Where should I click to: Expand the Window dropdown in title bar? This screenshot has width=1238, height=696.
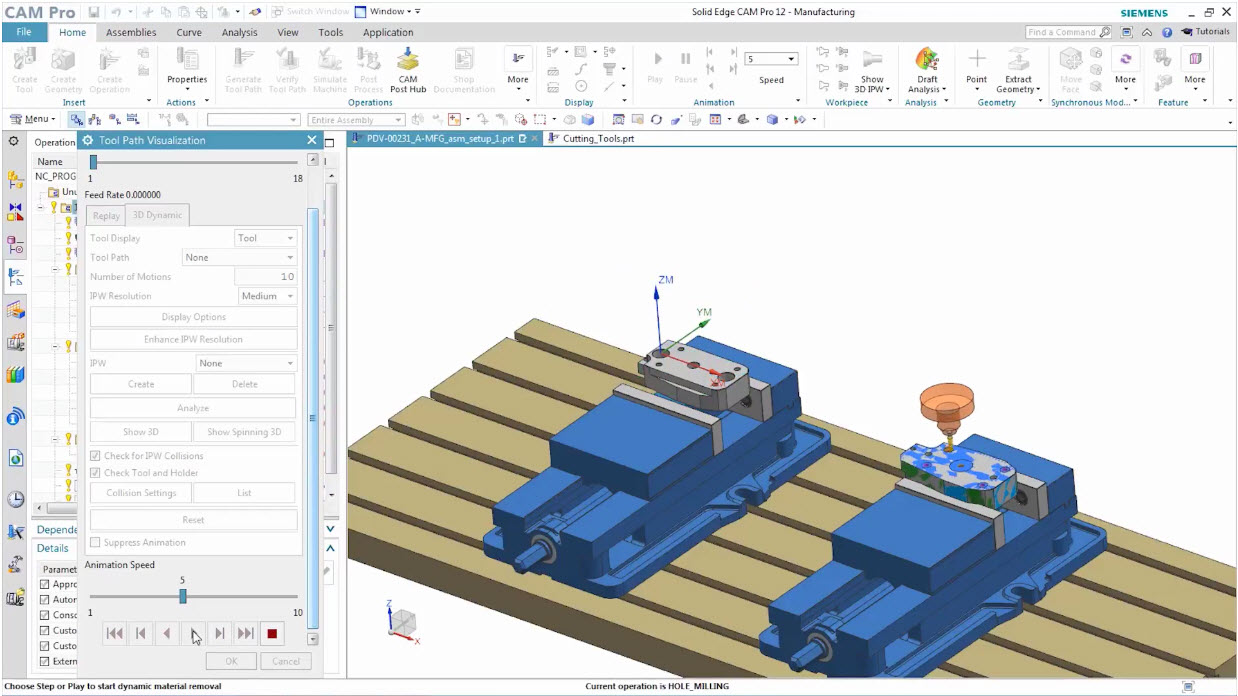[x=388, y=11]
